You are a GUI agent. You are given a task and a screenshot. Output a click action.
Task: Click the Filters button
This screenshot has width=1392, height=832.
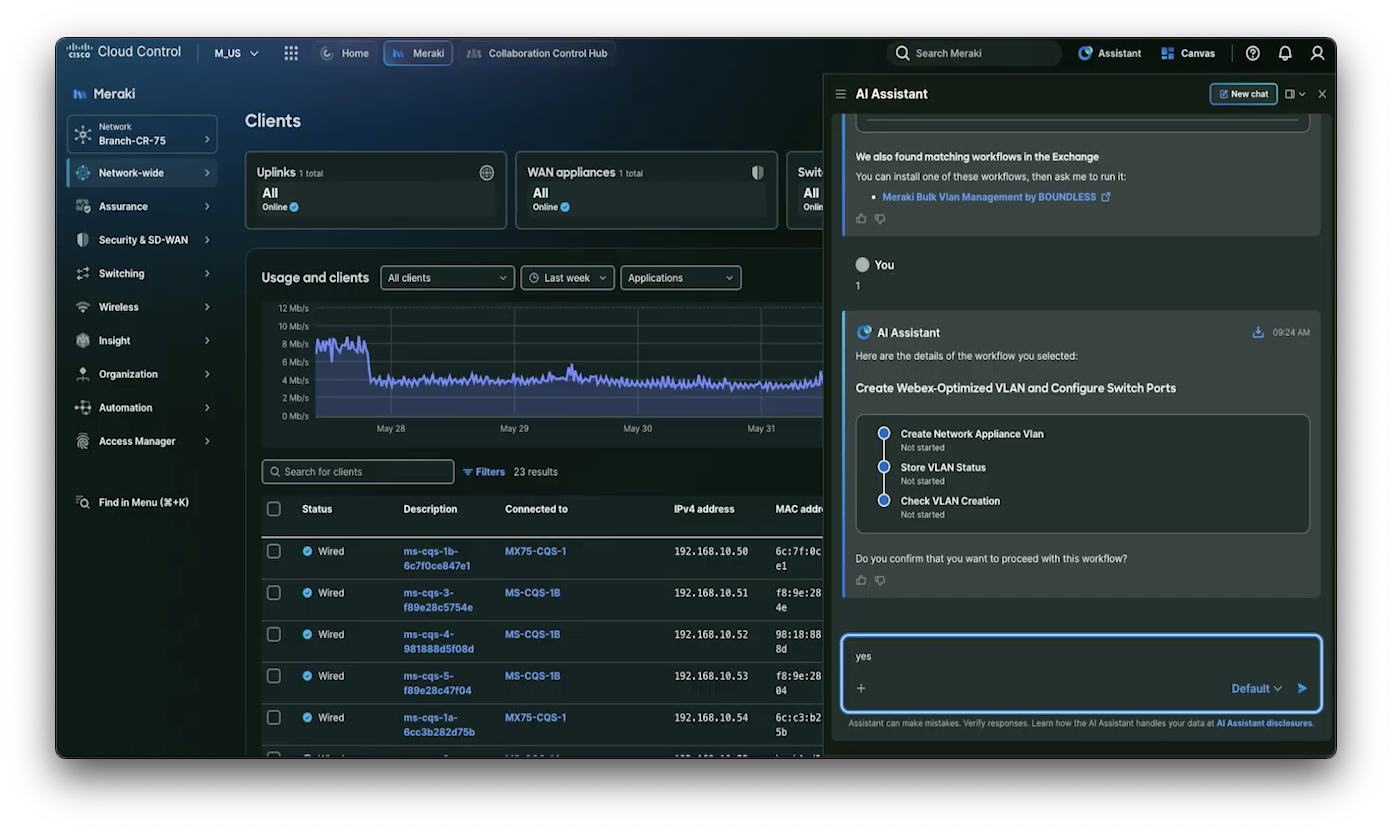click(x=484, y=472)
